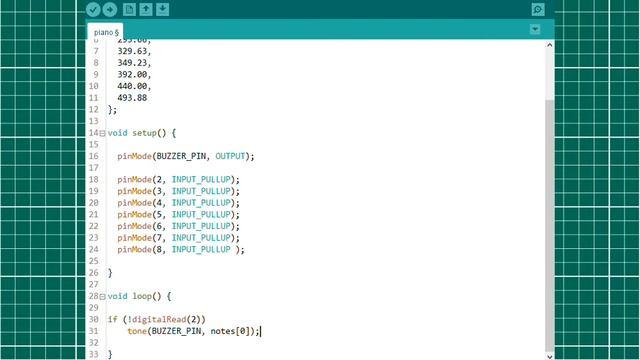
Task: Click the value 440.00 on line 10
Action: click(x=132, y=86)
